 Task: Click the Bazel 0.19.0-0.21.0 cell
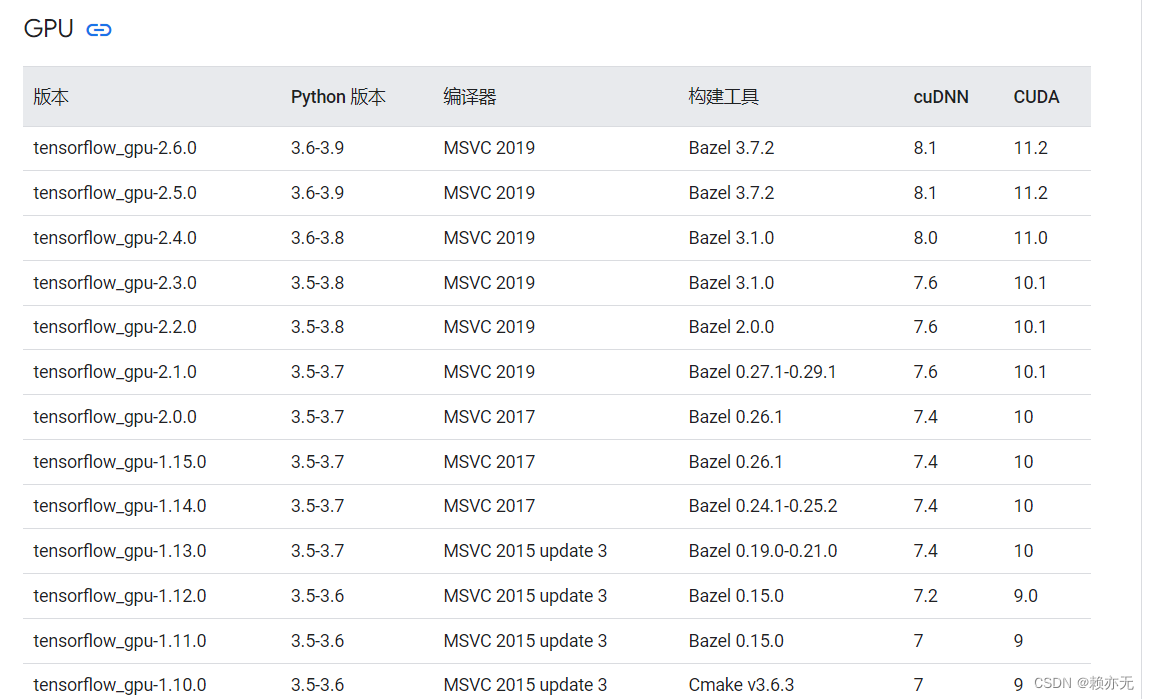click(x=763, y=551)
